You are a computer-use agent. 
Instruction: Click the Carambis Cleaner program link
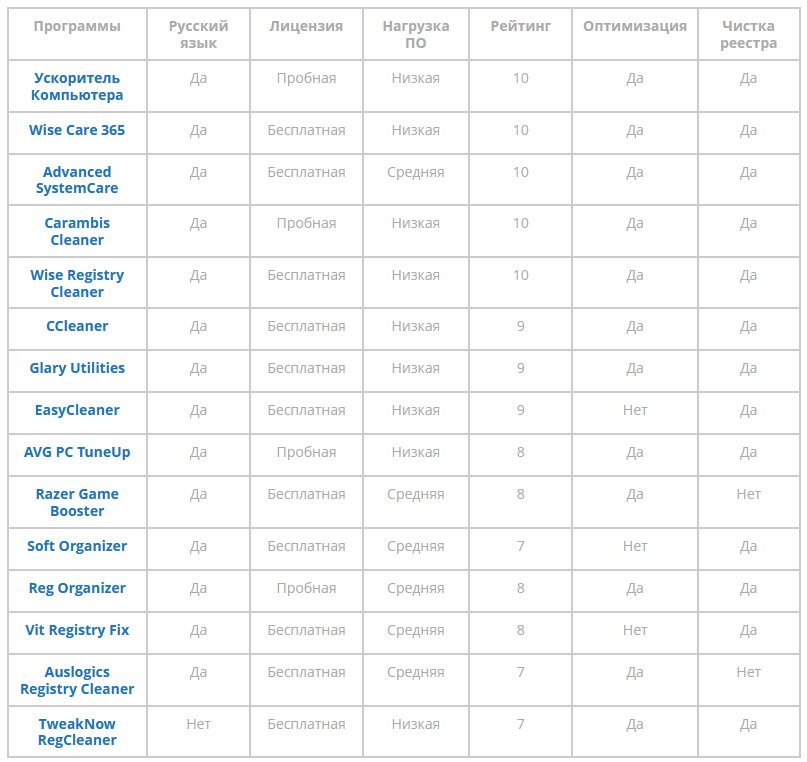(x=77, y=231)
